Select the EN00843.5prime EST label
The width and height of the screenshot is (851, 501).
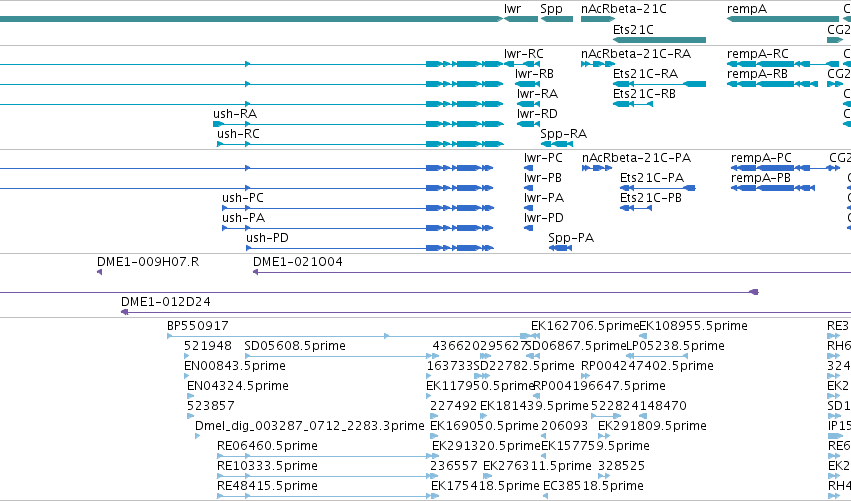coord(235,366)
